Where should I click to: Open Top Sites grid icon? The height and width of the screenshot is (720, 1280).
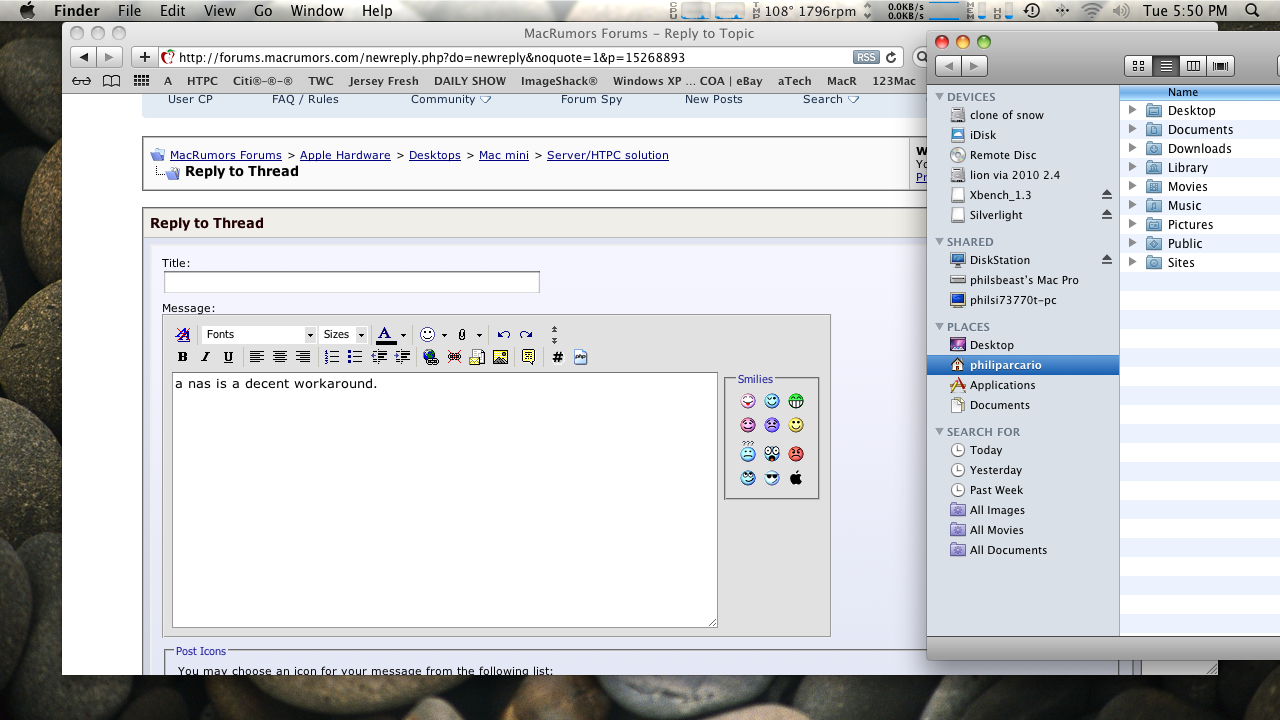(142, 81)
